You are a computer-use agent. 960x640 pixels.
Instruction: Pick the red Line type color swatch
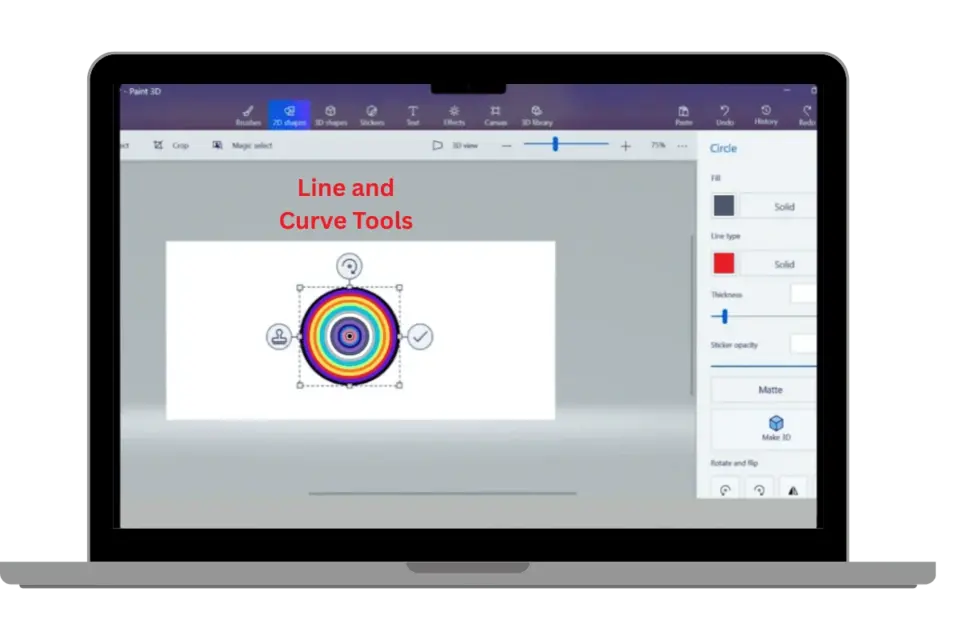[723, 264]
